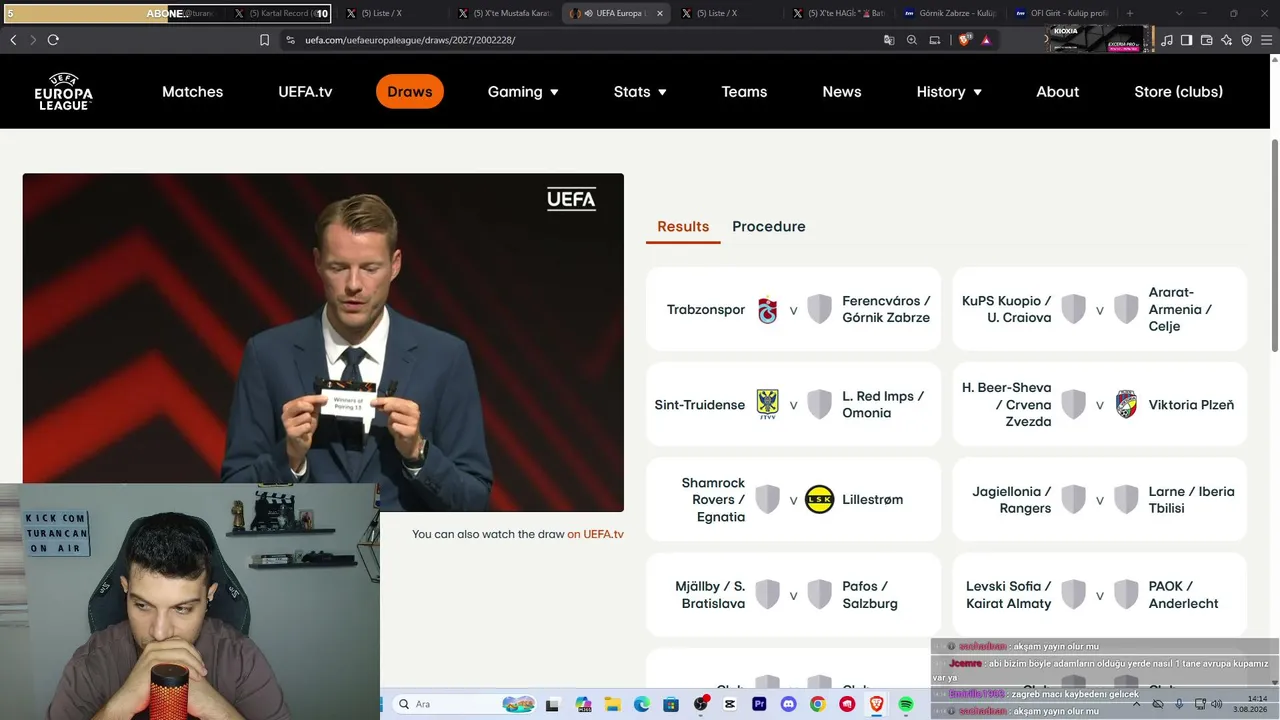This screenshot has height=720, width=1280.
Task: Expand the History dropdown menu
Action: click(x=949, y=92)
